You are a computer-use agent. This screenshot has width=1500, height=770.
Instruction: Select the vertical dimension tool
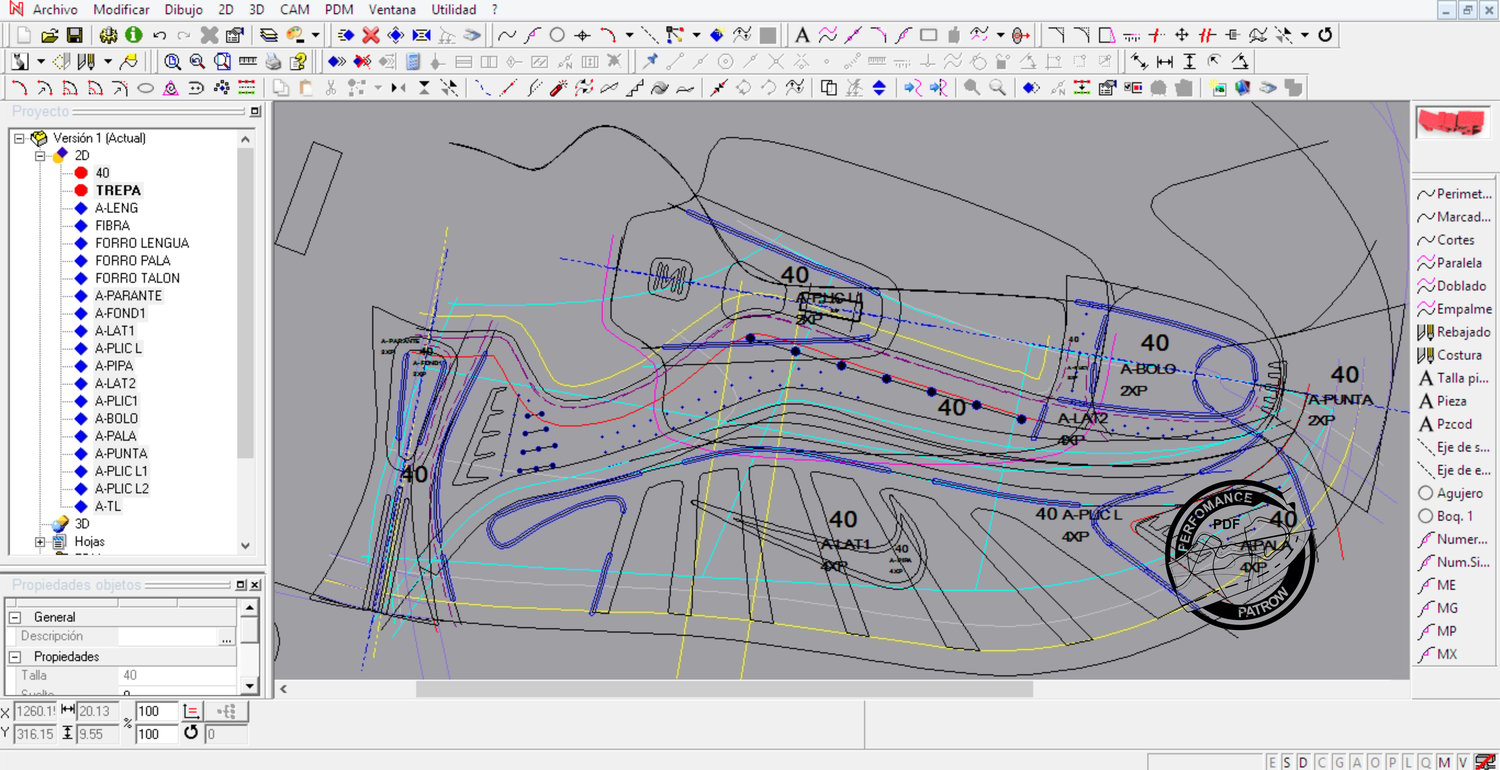pos(1189,61)
